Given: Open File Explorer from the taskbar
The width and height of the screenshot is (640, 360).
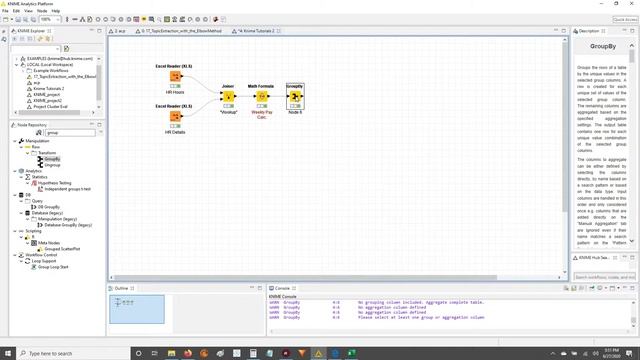Looking at the screenshot, I should click(x=171, y=353).
